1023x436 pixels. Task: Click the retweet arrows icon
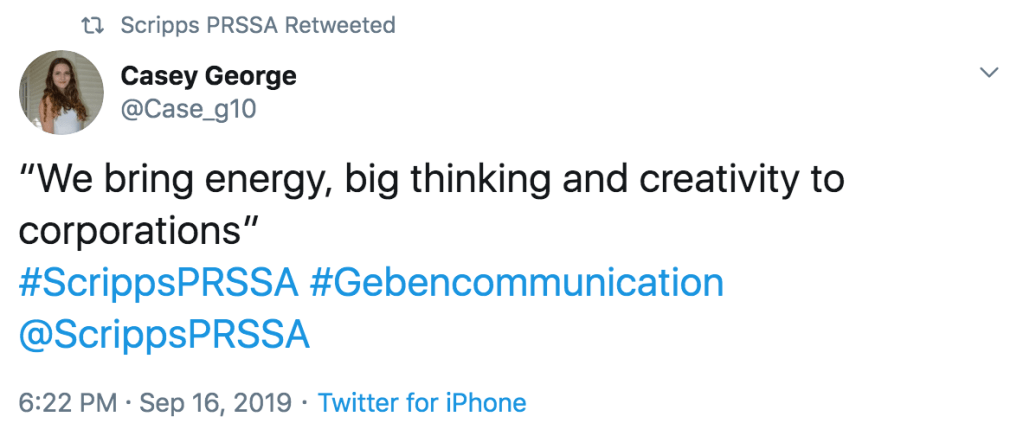93,25
